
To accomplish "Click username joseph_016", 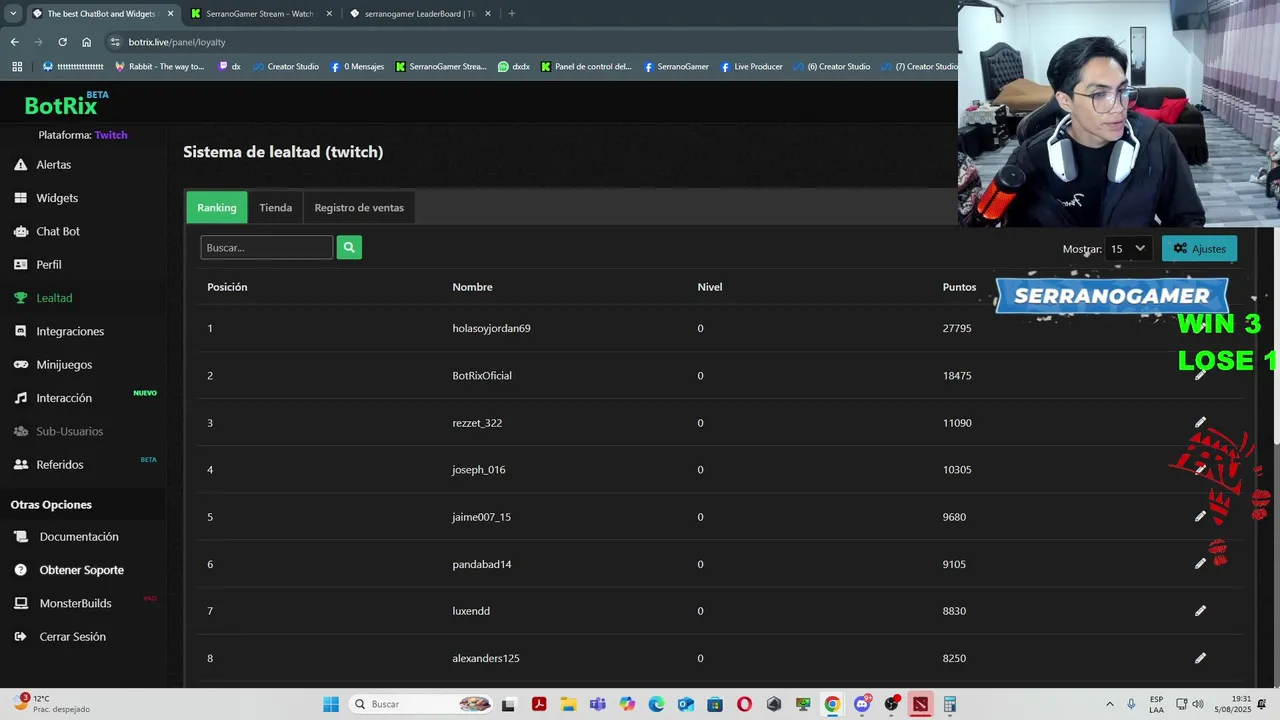I will point(479,470).
